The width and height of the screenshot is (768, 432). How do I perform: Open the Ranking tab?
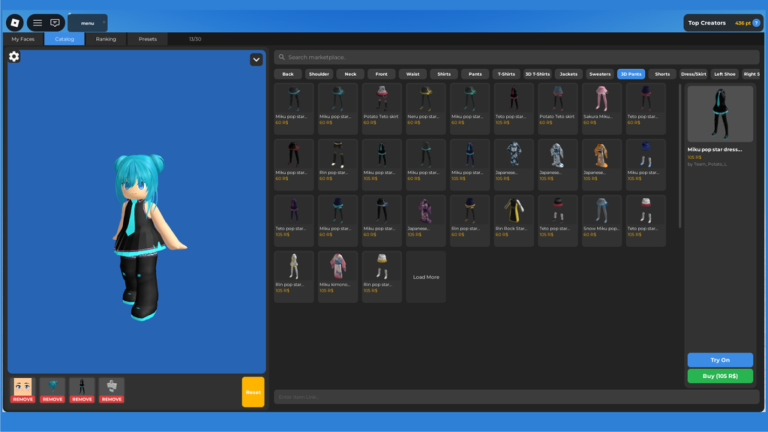(x=106, y=39)
